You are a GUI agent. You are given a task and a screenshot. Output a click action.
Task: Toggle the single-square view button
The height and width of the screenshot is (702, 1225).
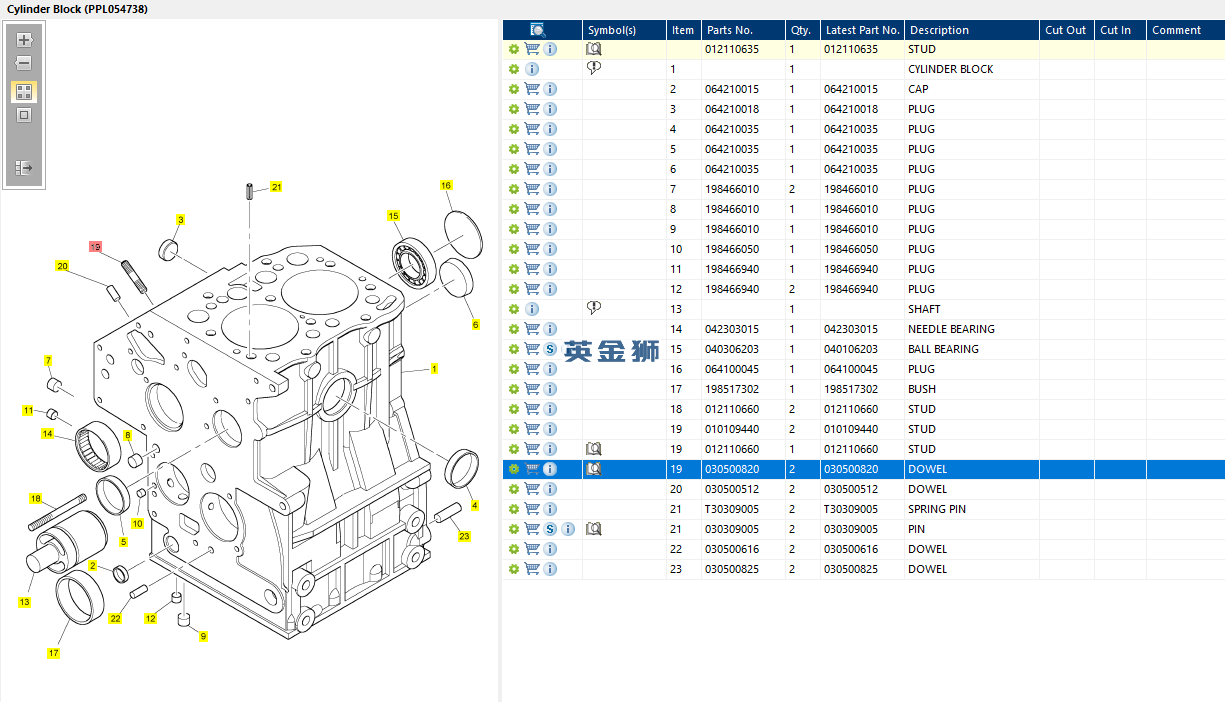coord(24,115)
